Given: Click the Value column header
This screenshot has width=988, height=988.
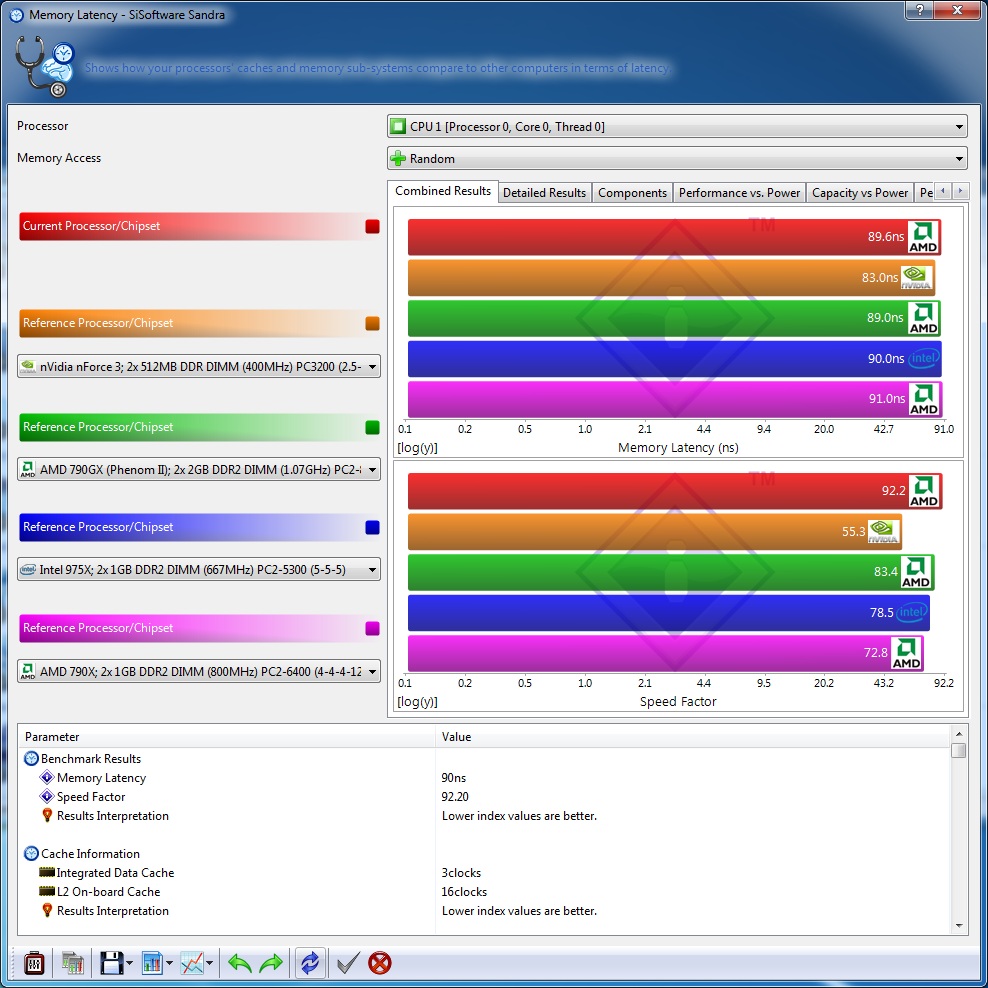Looking at the screenshot, I should [692, 737].
